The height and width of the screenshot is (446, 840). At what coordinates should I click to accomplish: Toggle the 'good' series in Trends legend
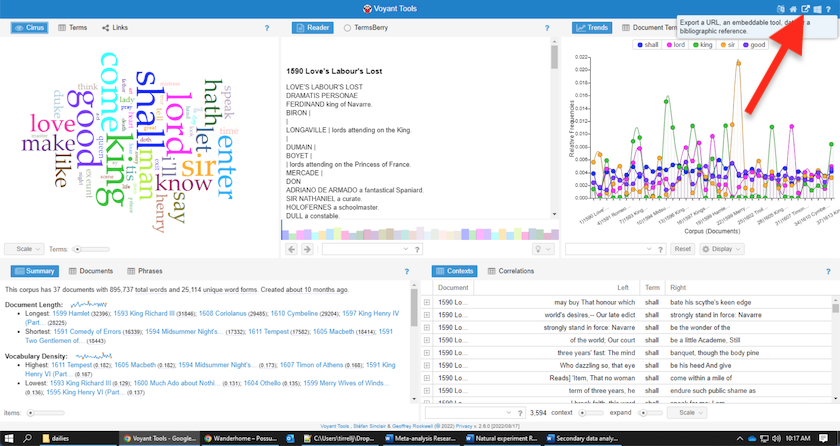pos(754,45)
